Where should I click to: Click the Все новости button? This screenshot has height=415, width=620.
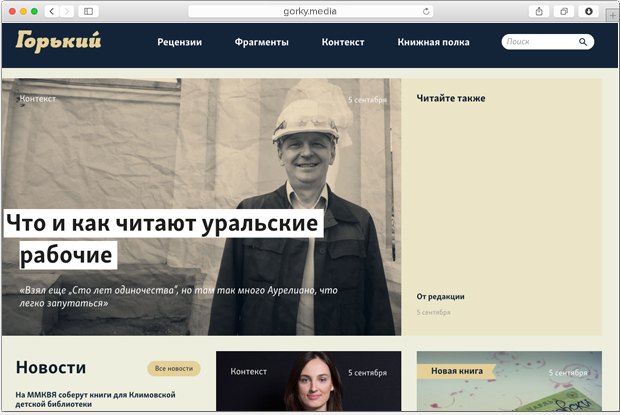(x=174, y=368)
